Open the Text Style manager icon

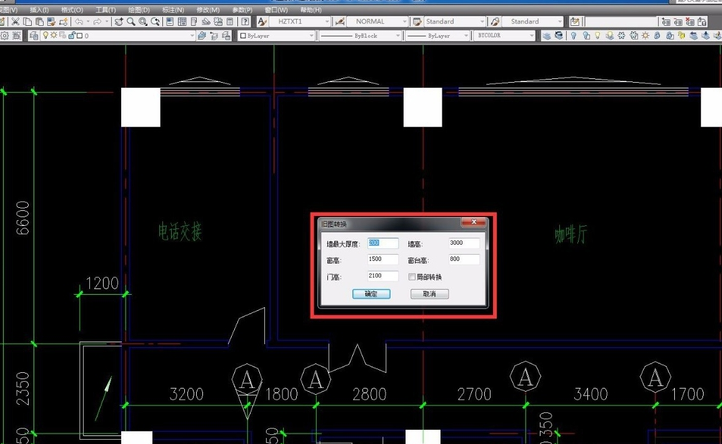(262, 22)
